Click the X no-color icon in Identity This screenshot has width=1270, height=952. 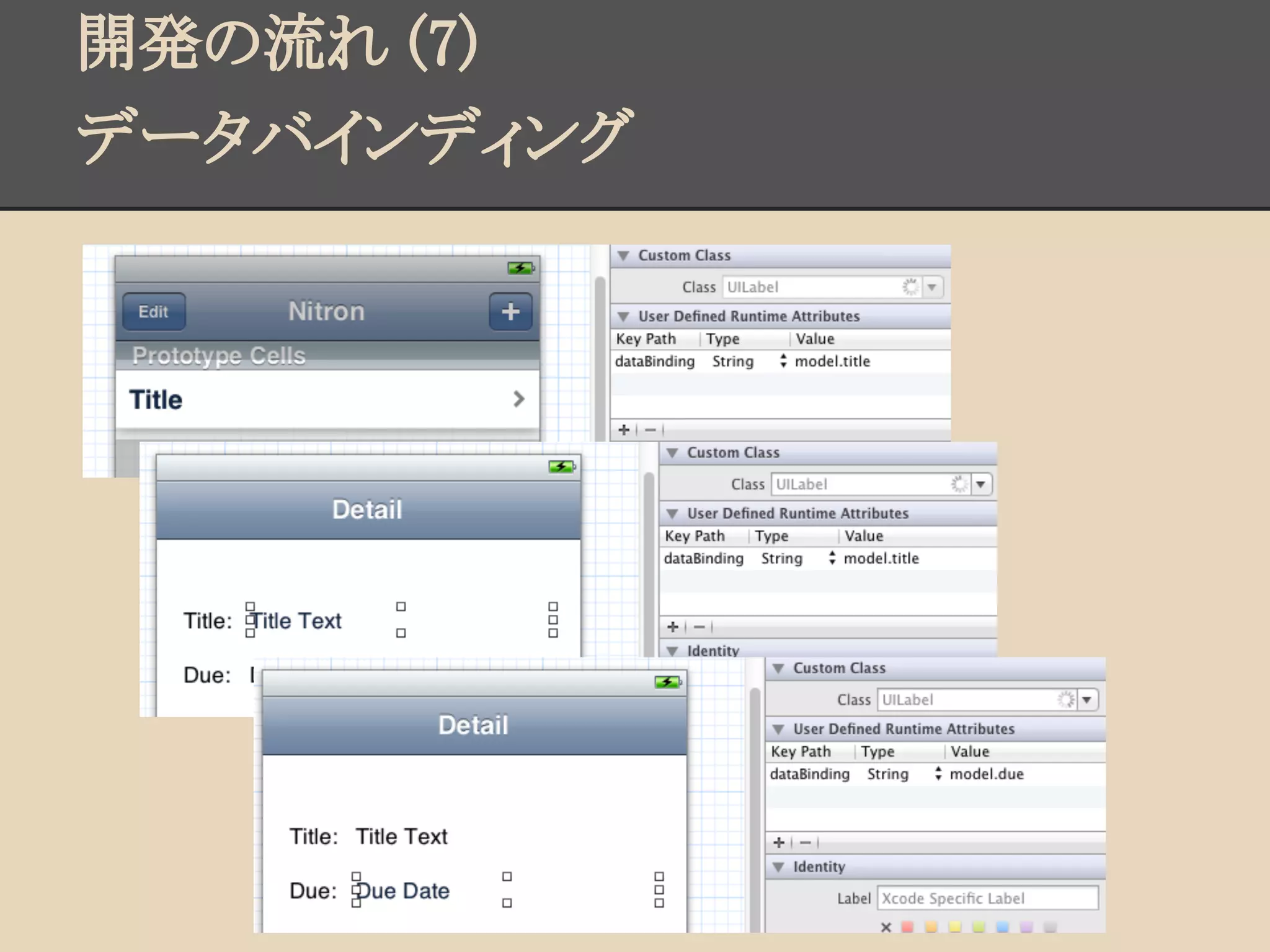click(x=886, y=927)
